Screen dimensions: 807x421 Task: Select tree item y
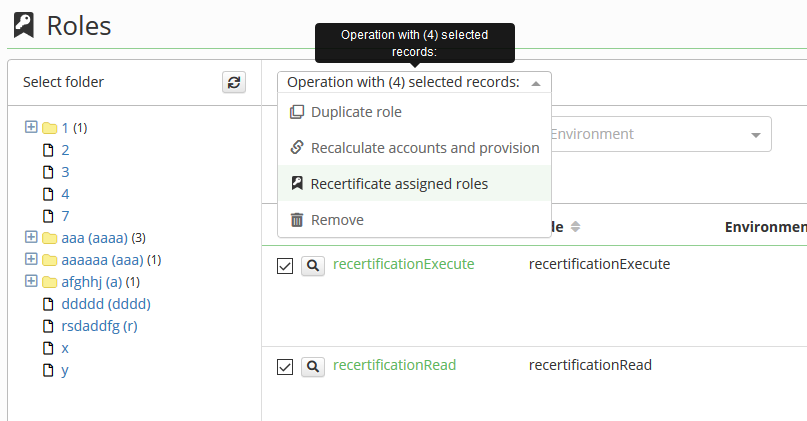(65, 371)
